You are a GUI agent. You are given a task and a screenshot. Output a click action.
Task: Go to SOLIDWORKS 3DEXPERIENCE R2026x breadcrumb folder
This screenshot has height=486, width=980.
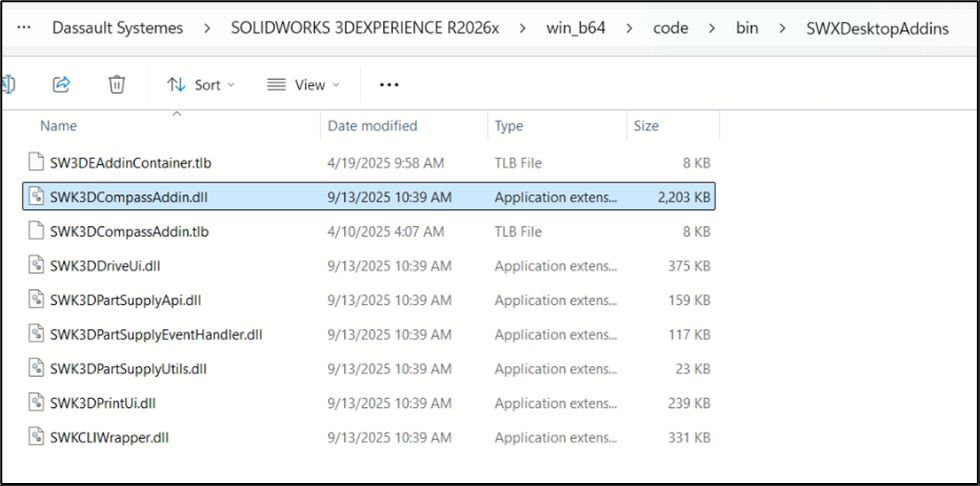[365, 28]
